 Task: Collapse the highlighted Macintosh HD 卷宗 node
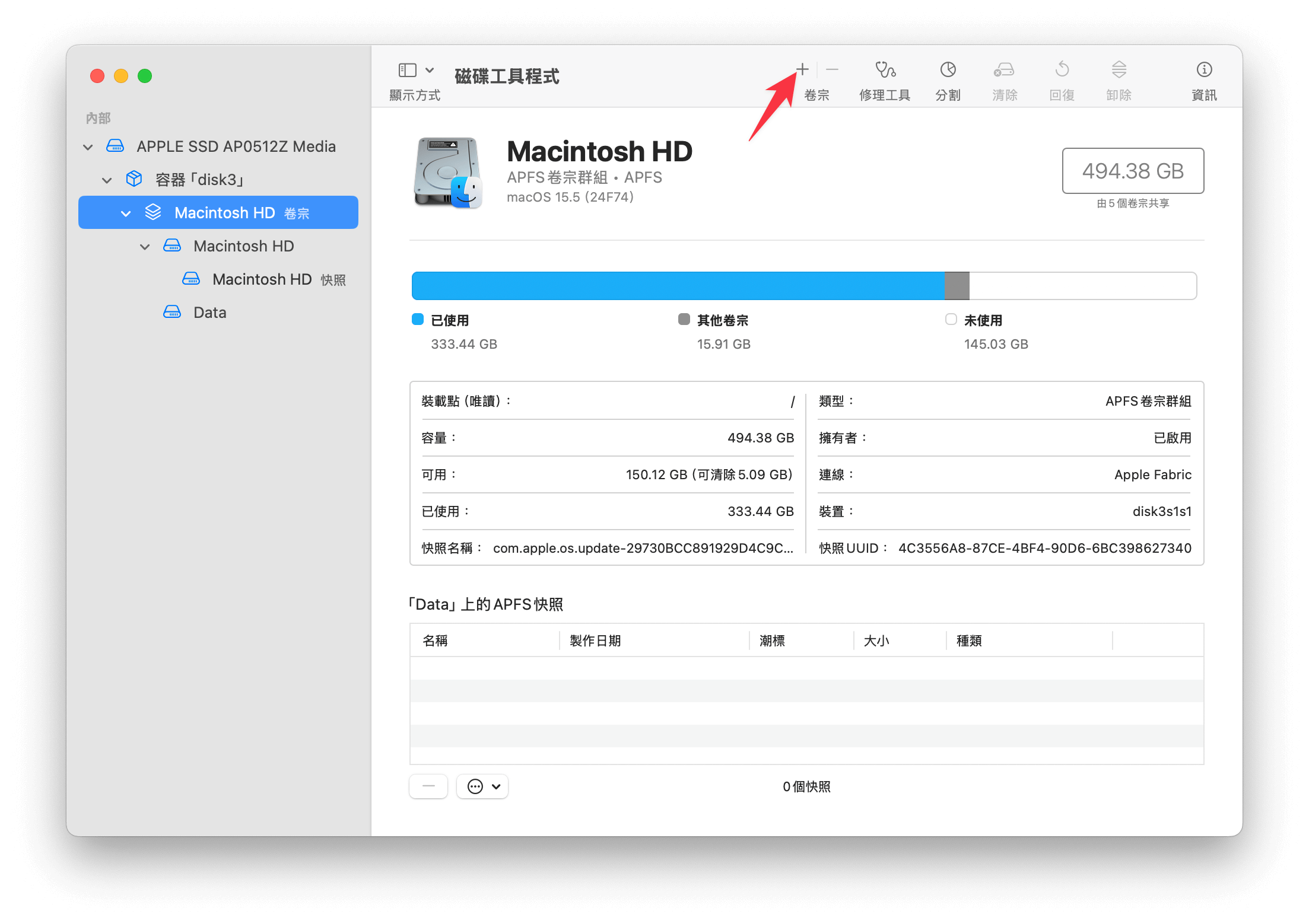[126, 214]
